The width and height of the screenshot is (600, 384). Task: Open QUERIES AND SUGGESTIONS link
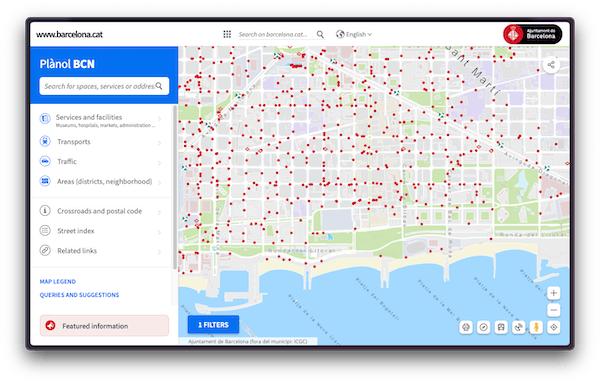tap(79, 295)
